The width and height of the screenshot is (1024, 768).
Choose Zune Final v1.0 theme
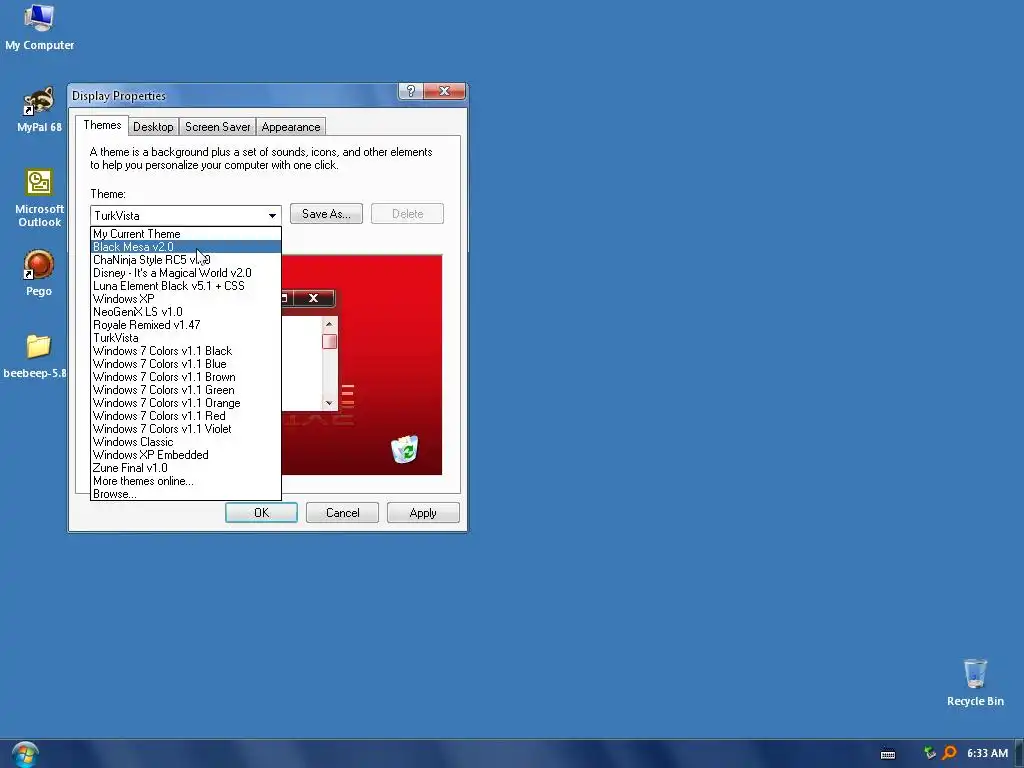(185, 468)
